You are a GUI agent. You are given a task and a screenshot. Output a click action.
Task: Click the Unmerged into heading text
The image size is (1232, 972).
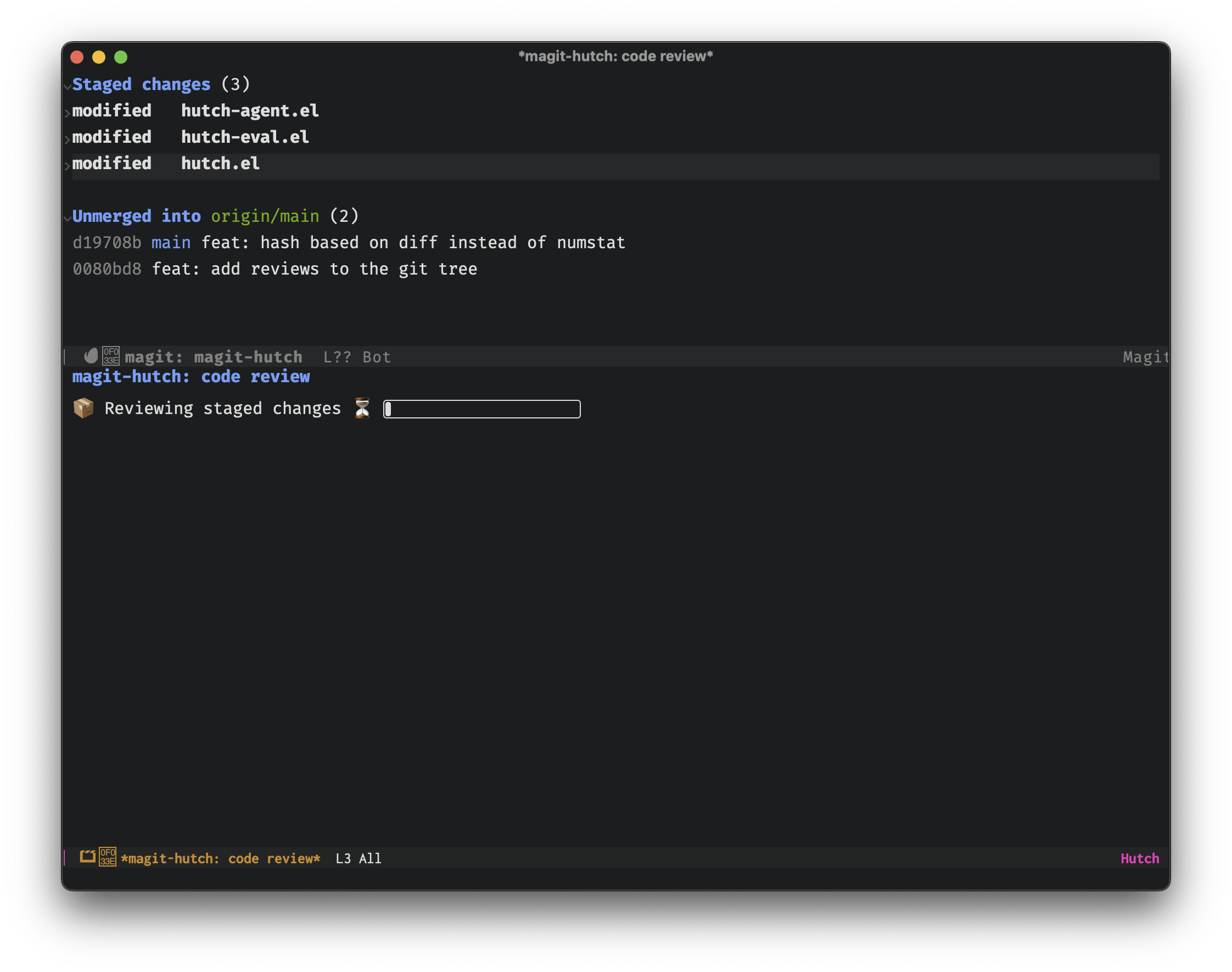[137, 216]
